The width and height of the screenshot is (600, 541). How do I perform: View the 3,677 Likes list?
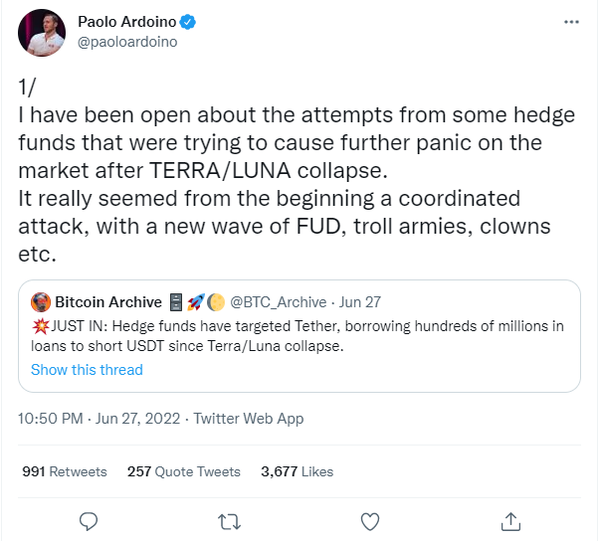pyautogui.click(x=297, y=471)
